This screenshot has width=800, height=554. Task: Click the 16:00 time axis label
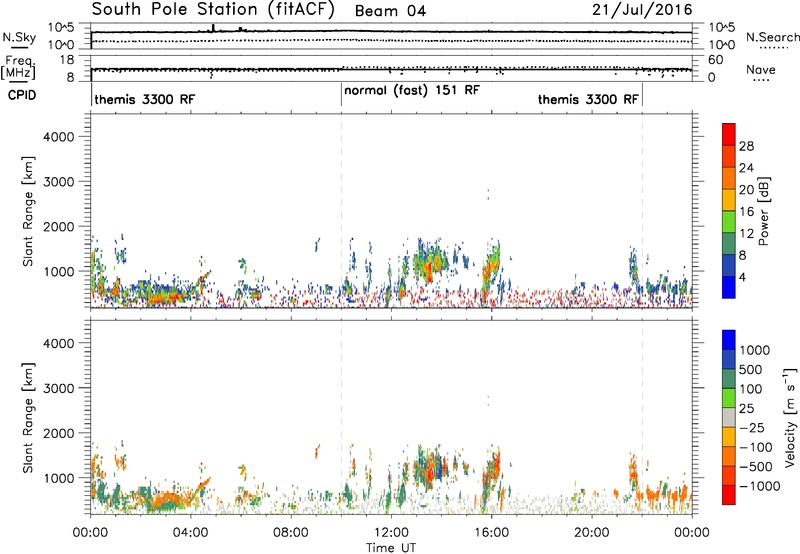pos(491,533)
